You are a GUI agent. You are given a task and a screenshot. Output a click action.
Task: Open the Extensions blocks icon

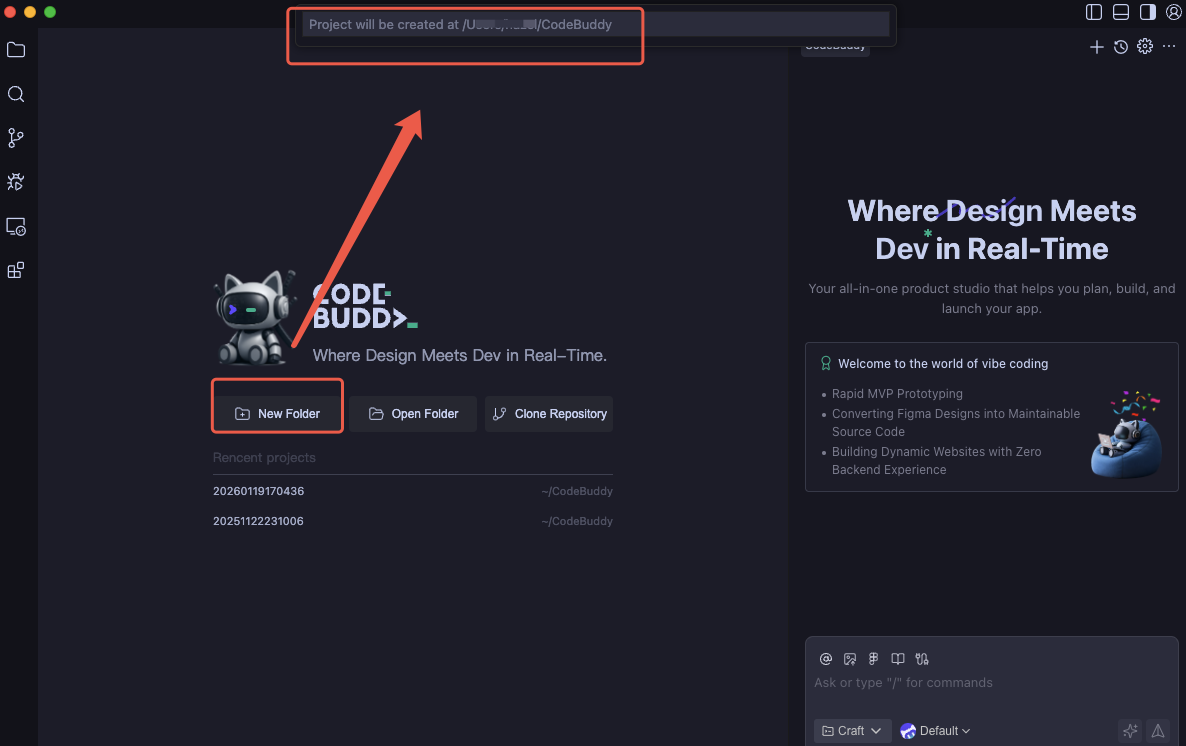pos(16,270)
